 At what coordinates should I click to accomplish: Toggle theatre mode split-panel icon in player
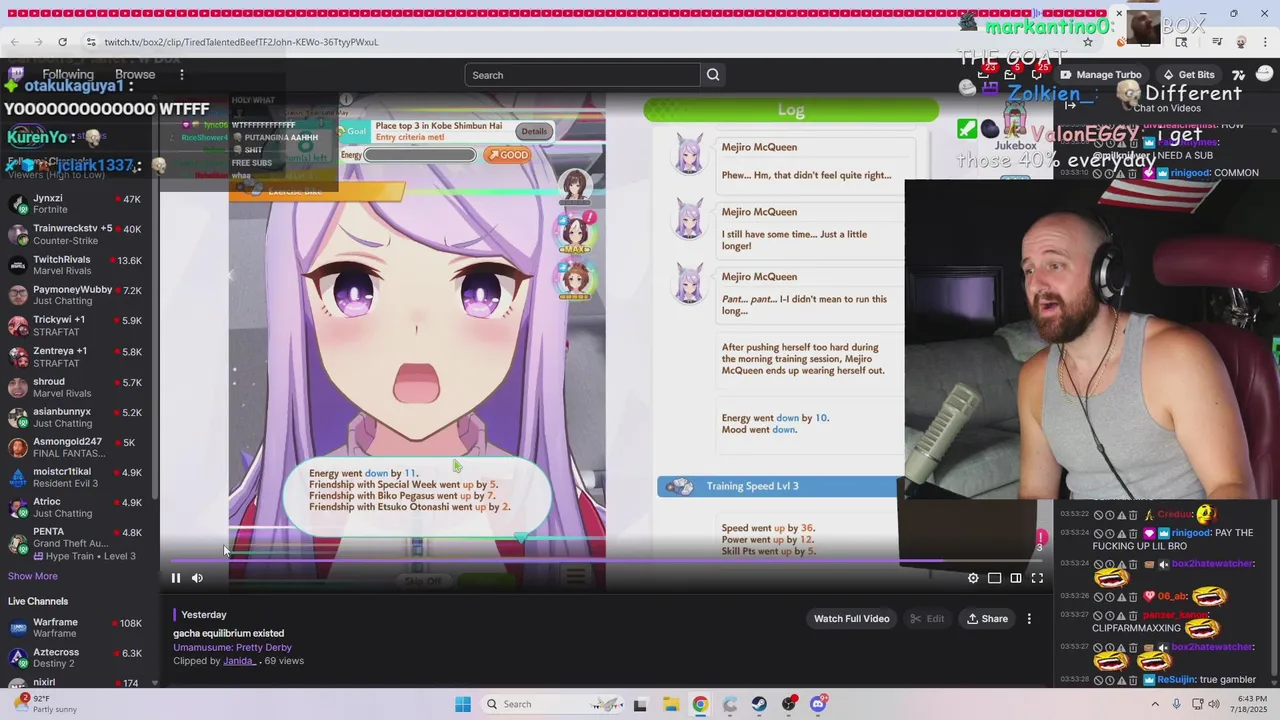pyautogui.click(x=1016, y=578)
